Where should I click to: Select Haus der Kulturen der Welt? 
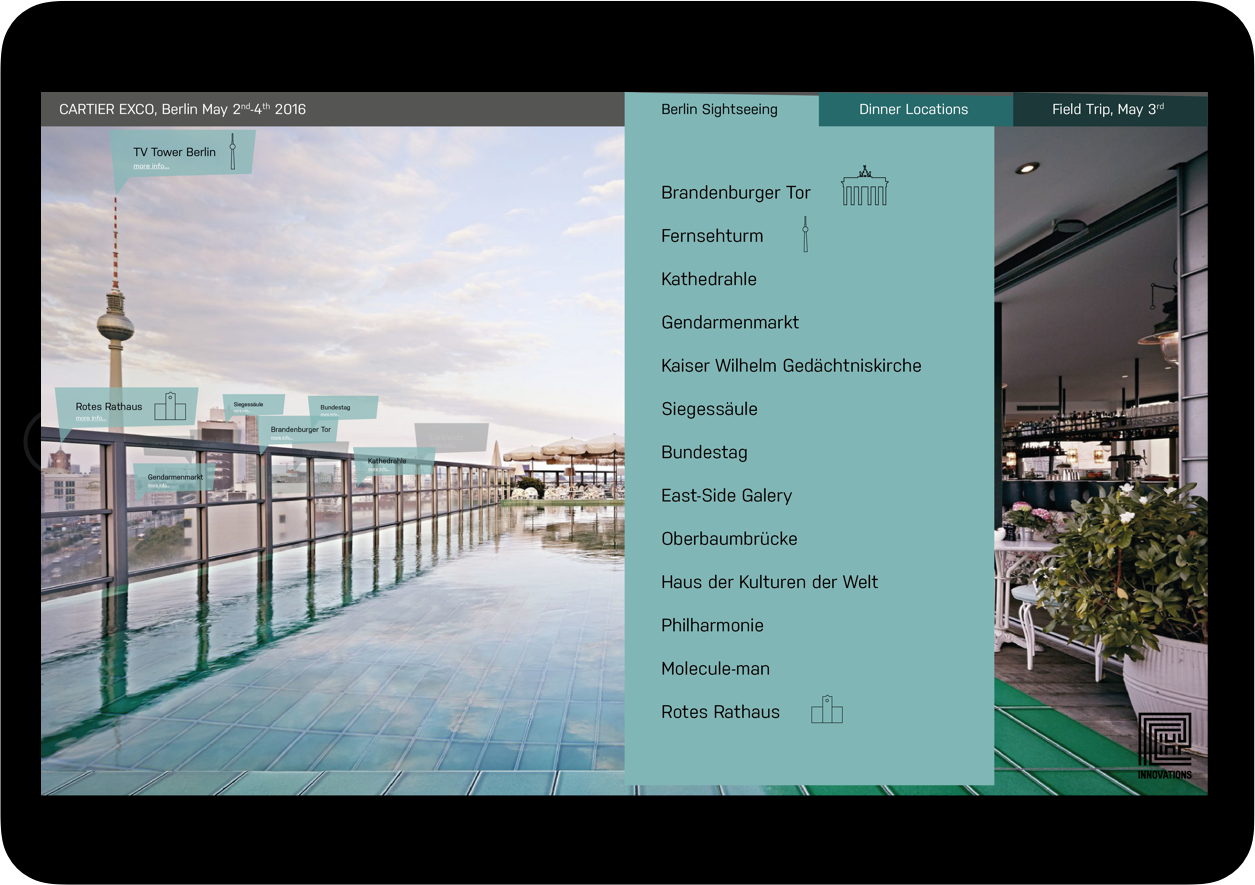[x=769, y=582]
